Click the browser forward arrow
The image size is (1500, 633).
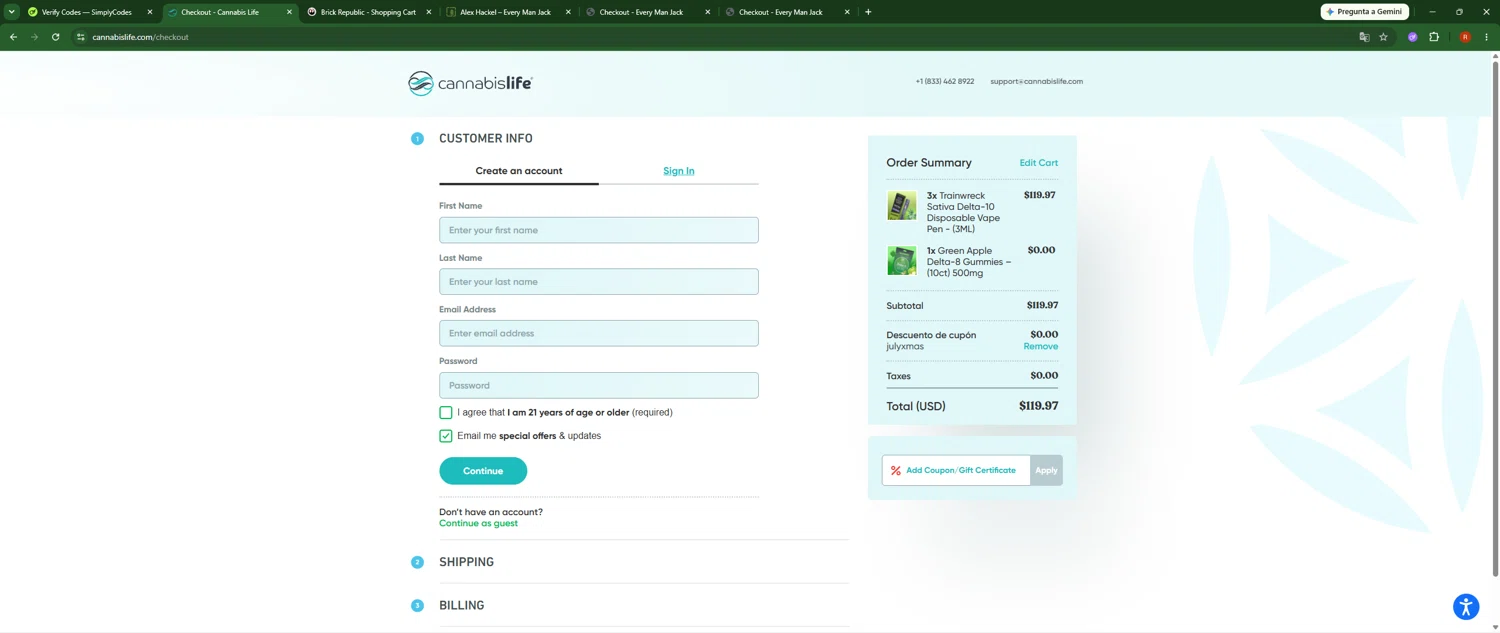coord(34,37)
